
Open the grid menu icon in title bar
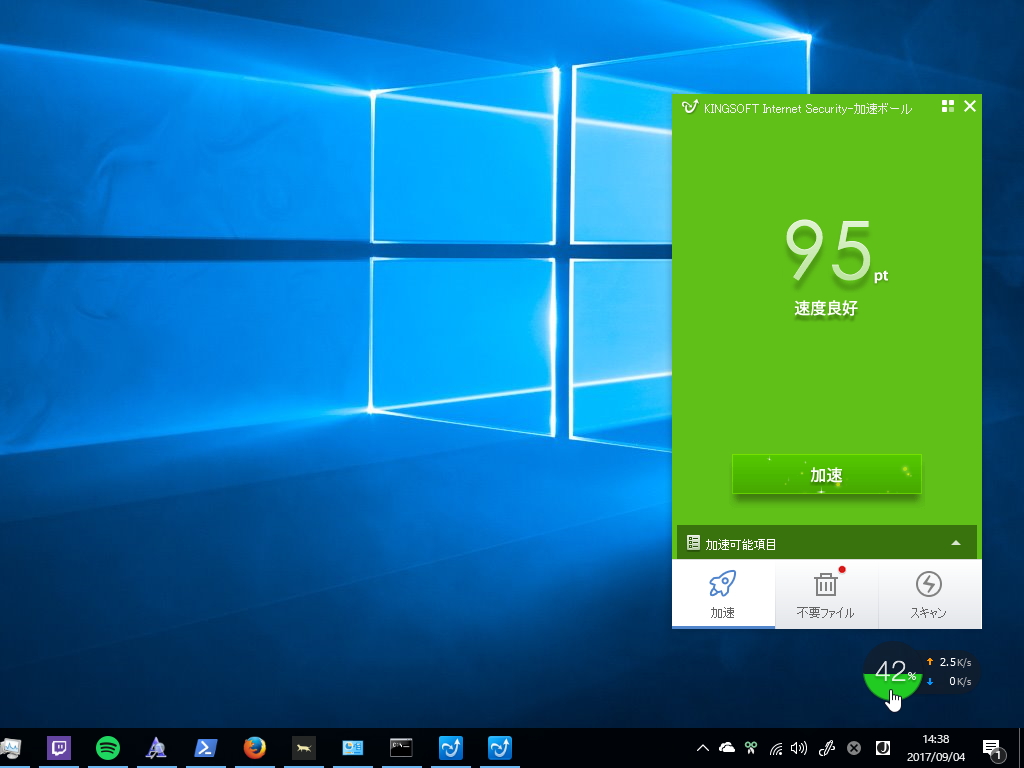click(x=948, y=106)
